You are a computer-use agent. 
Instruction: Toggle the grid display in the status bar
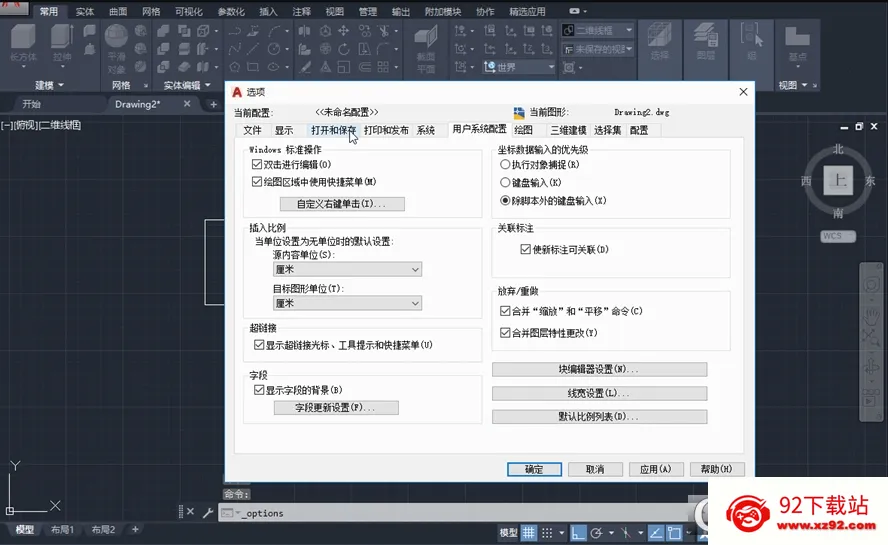(x=528, y=533)
